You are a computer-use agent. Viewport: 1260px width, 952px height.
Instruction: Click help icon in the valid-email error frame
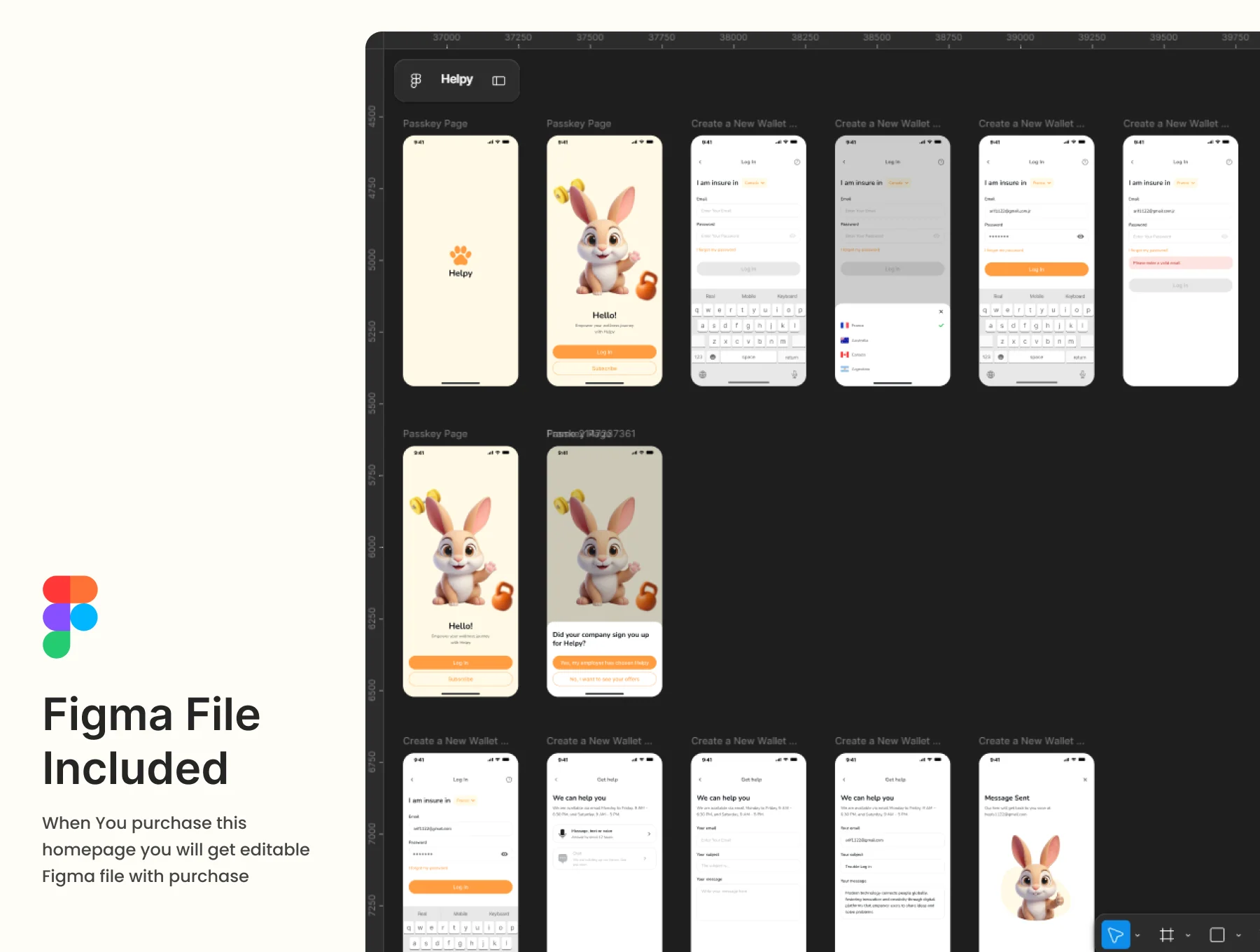(x=1229, y=162)
